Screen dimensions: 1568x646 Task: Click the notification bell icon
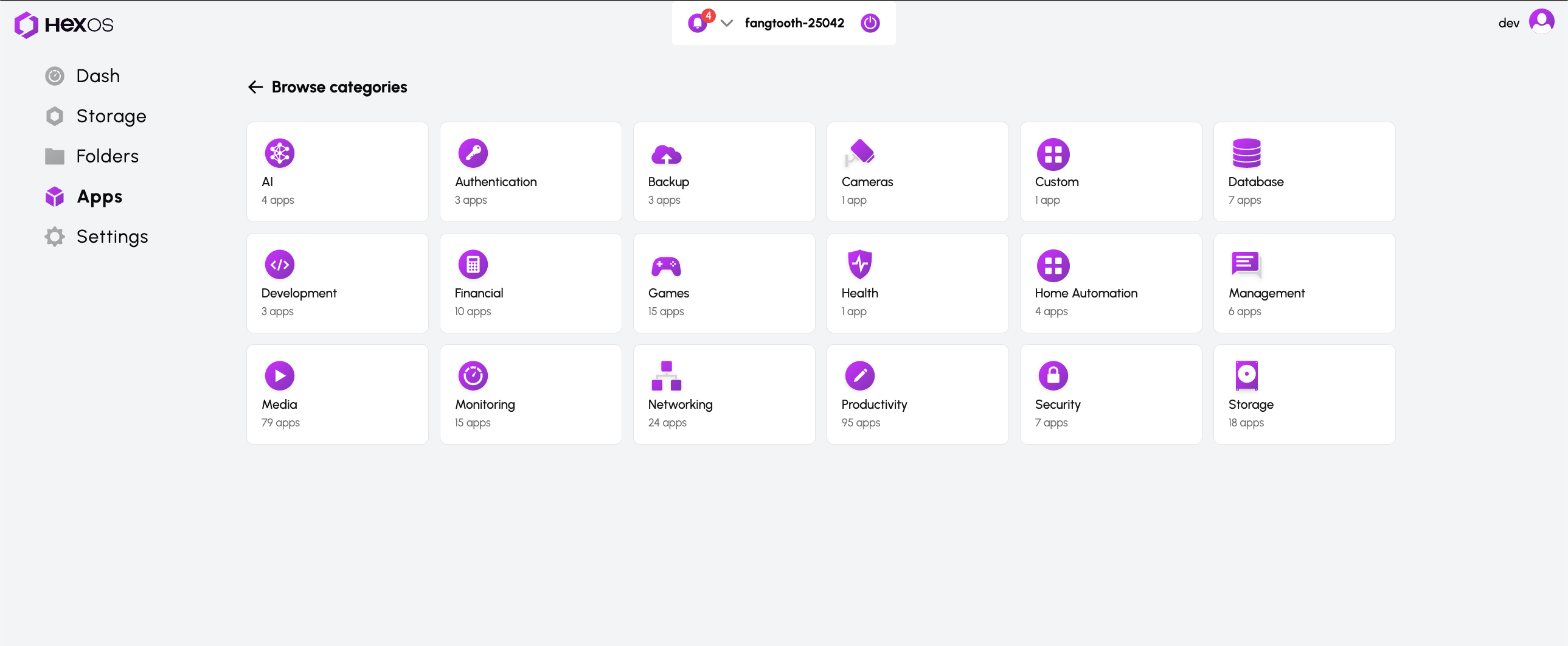click(698, 23)
